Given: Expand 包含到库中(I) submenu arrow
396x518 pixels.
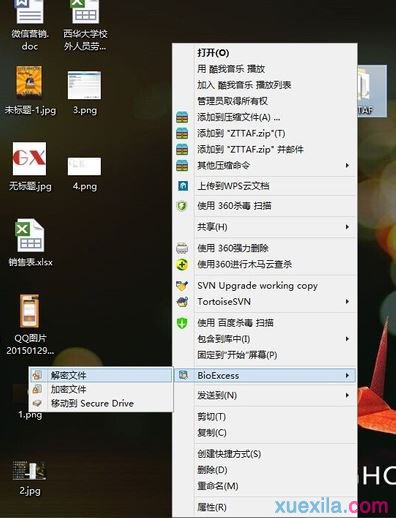Looking at the screenshot, I should click(347, 339).
